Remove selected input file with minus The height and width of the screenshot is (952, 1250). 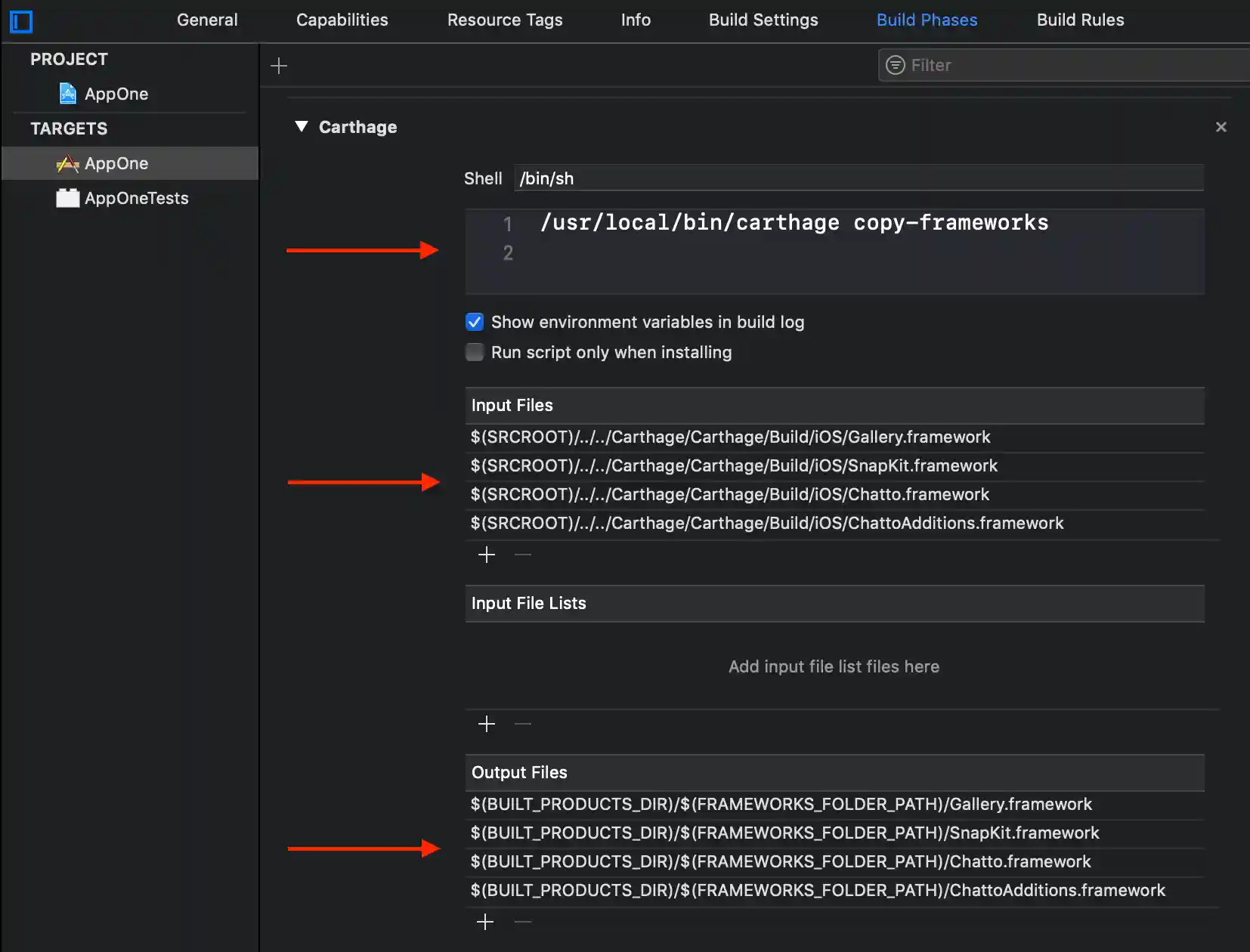point(523,555)
